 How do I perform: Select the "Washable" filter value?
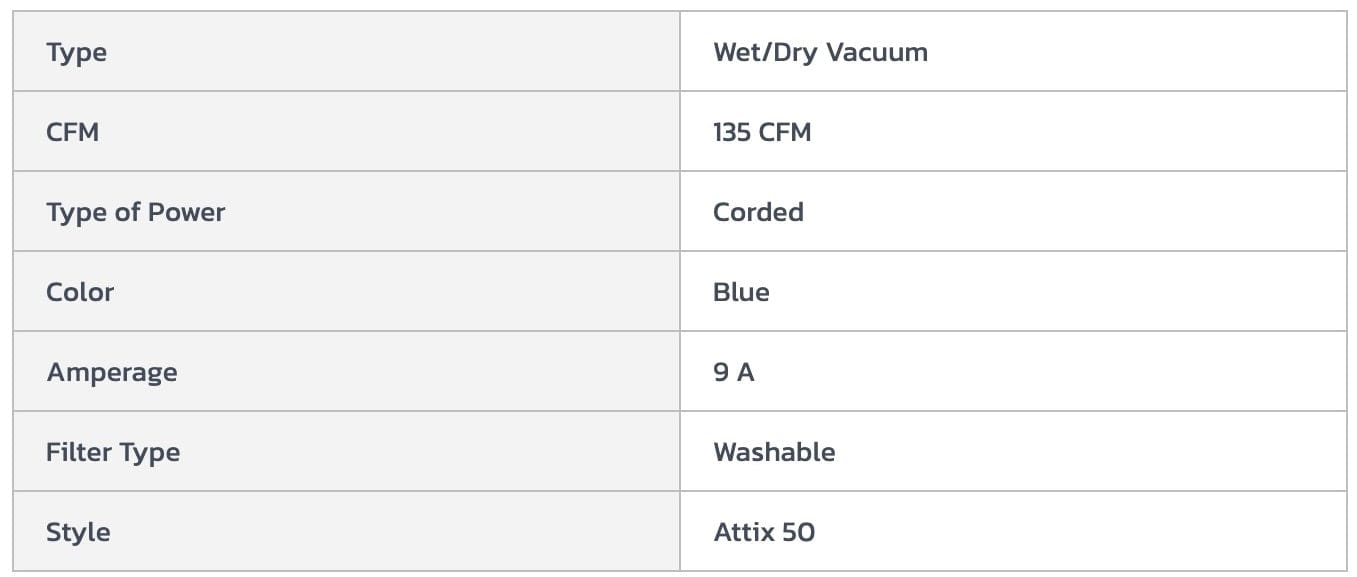[x=774, y=452]
